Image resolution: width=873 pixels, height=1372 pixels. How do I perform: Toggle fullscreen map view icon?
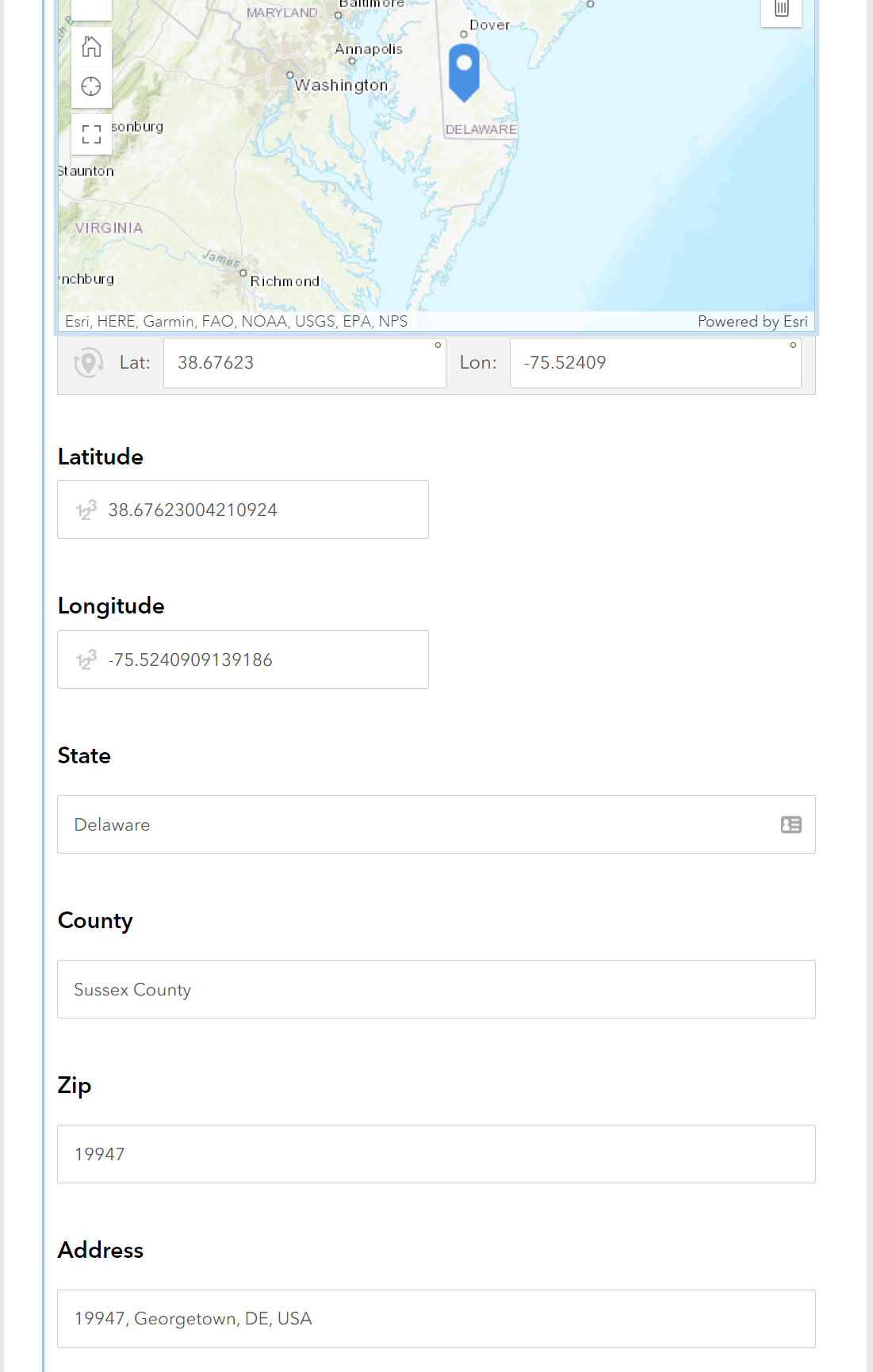(x=91, y=134)
